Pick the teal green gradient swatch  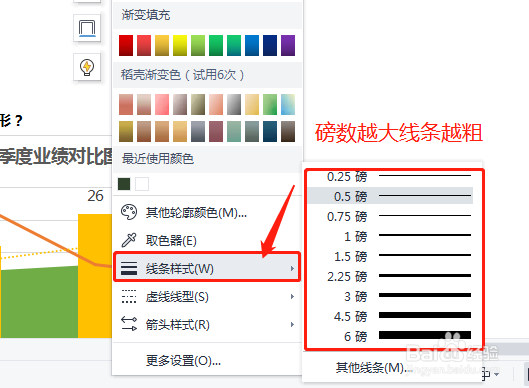pos(234,45)
